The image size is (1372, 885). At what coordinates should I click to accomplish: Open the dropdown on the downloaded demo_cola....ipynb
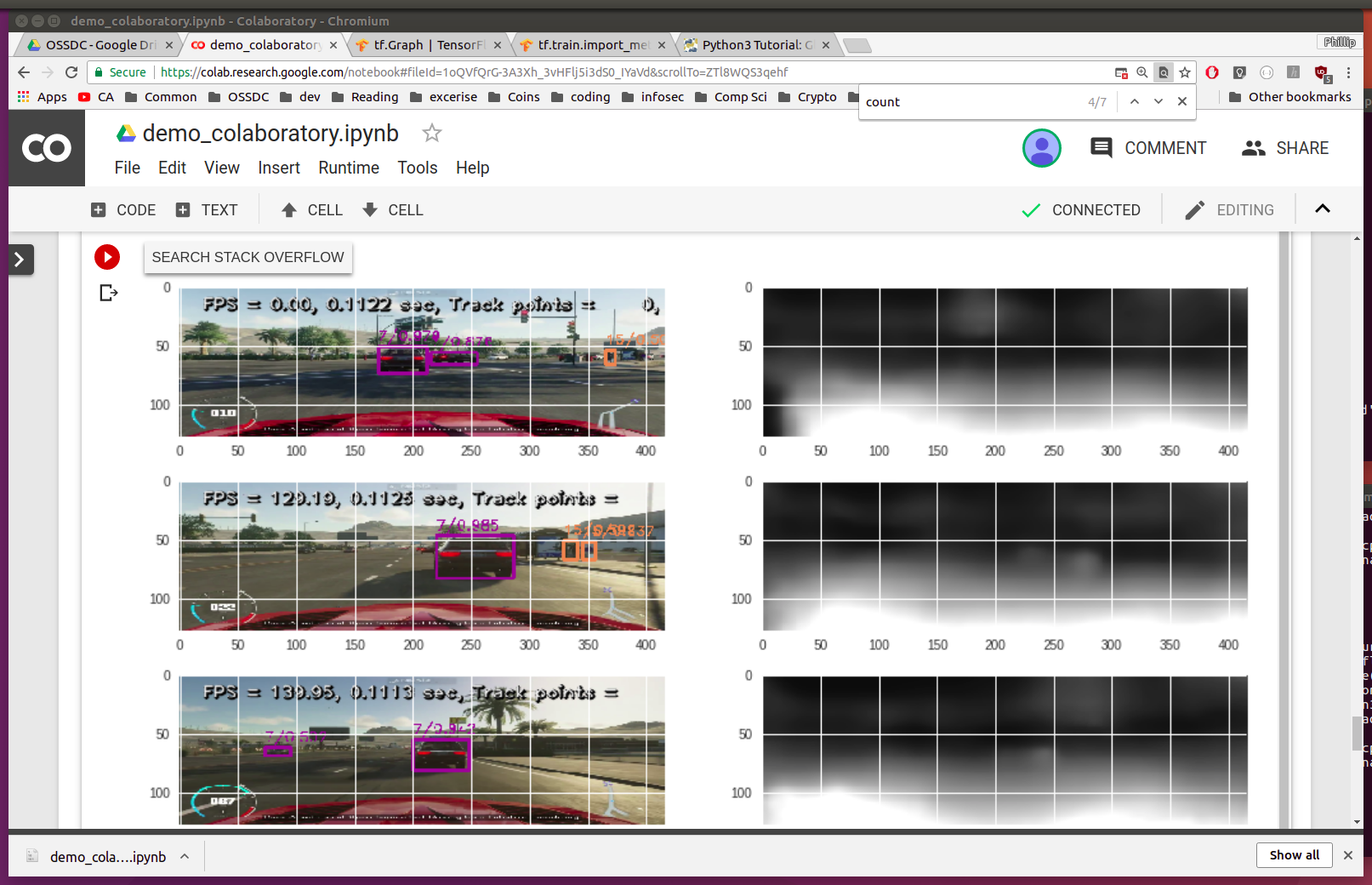click(185, 856)
